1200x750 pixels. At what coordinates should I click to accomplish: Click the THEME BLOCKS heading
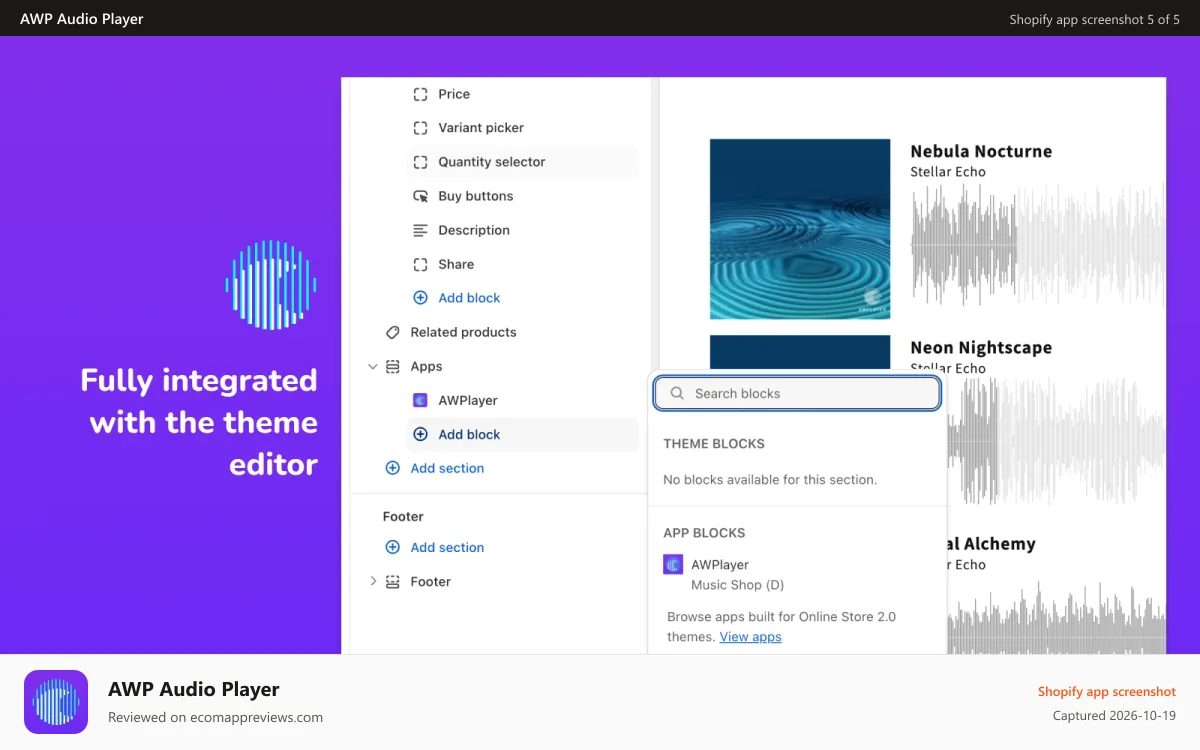(x=714, y=444)
